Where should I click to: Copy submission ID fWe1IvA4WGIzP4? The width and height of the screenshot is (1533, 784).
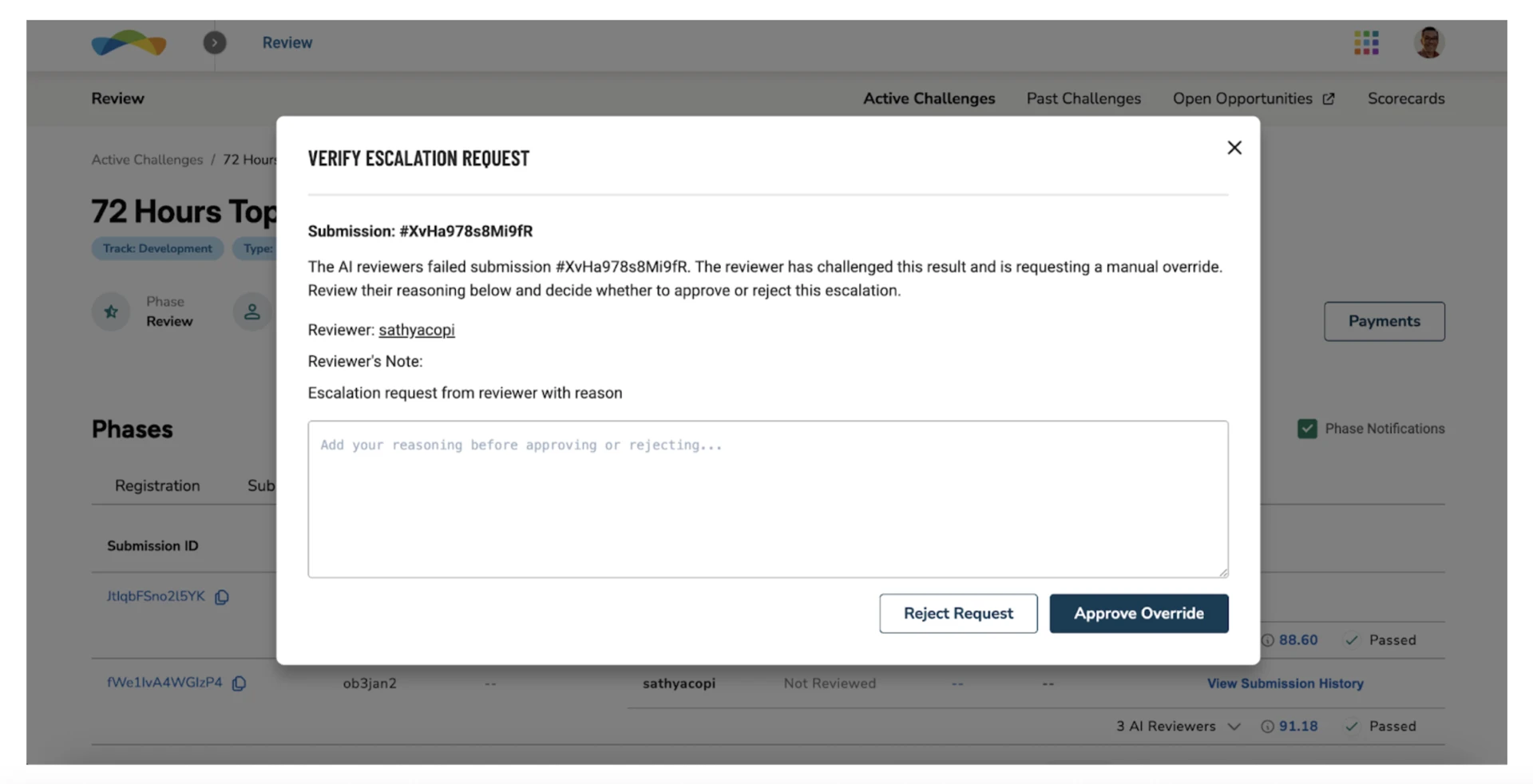[239, 683]
